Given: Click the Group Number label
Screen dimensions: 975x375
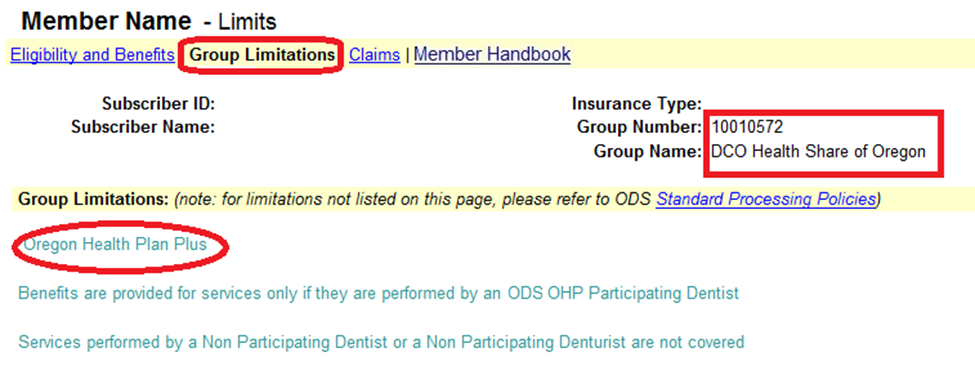Looking at the screenshot, I should [x=639, y=127].
